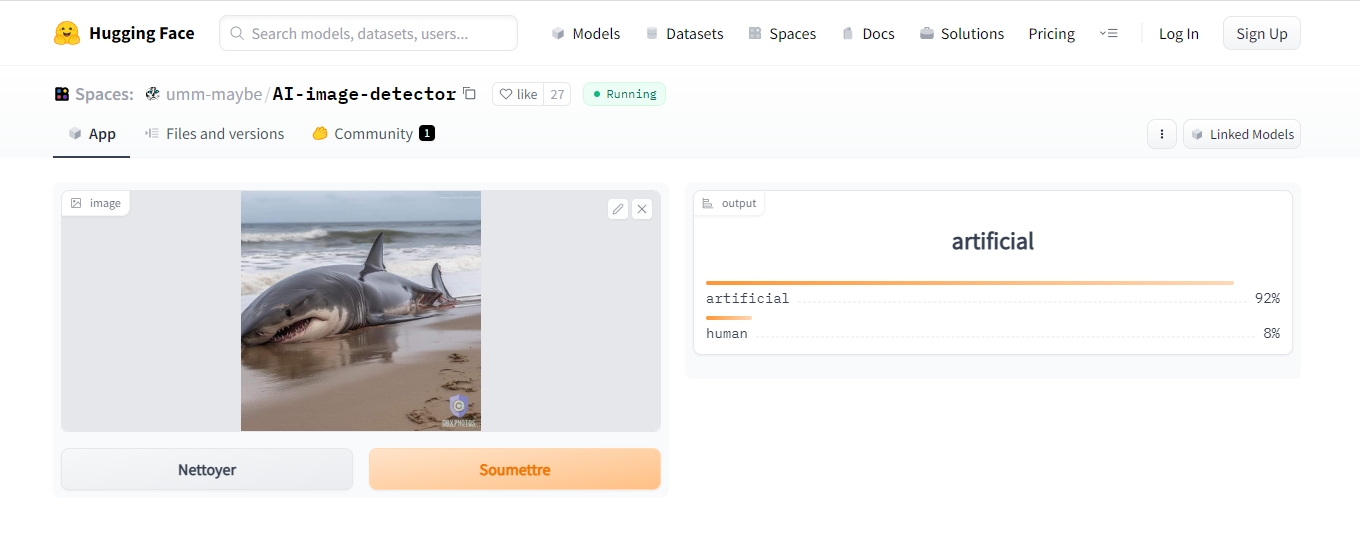Switch to the Files and versions tab

point(214,134)
